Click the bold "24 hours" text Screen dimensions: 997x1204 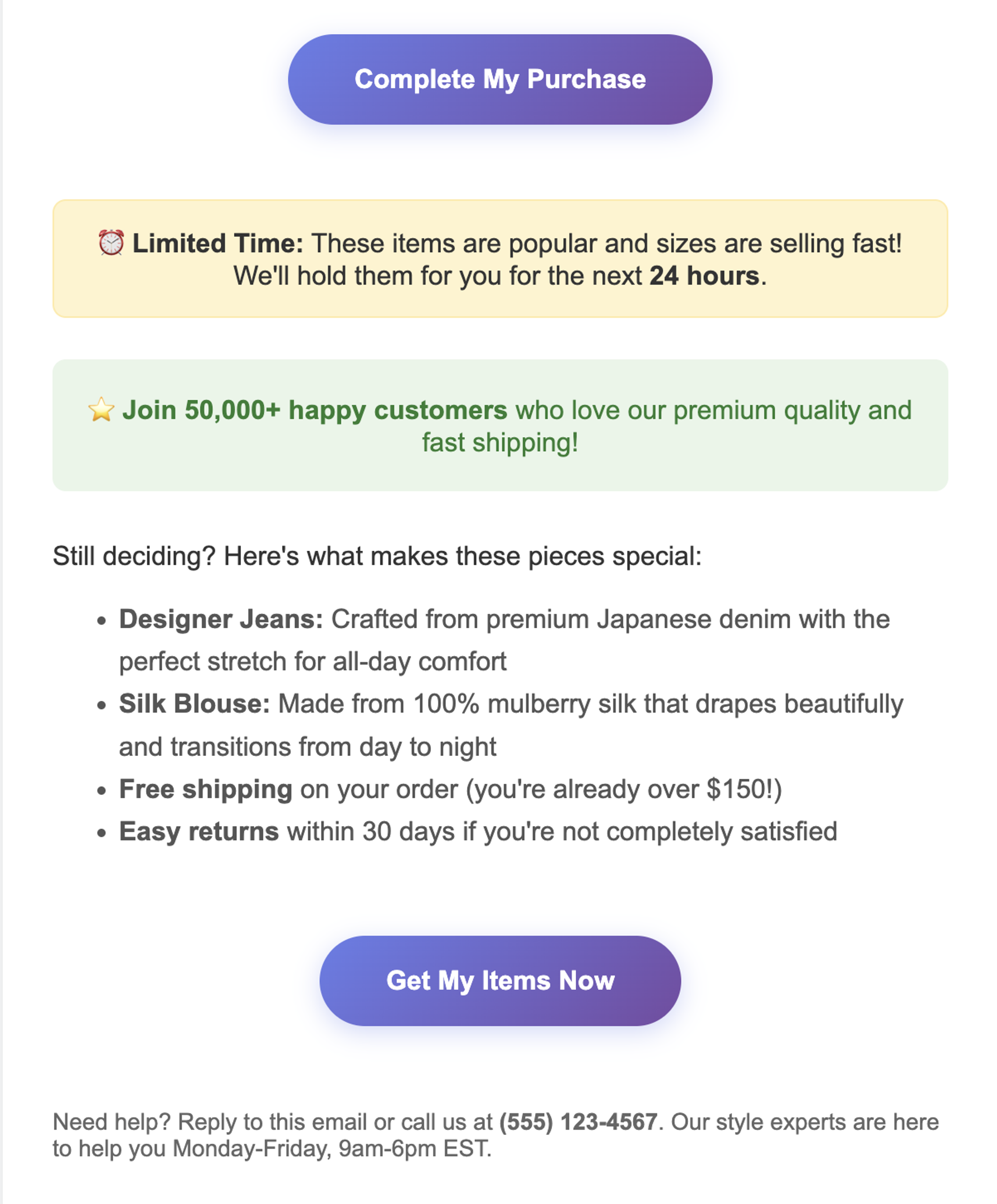pos(704,276)
